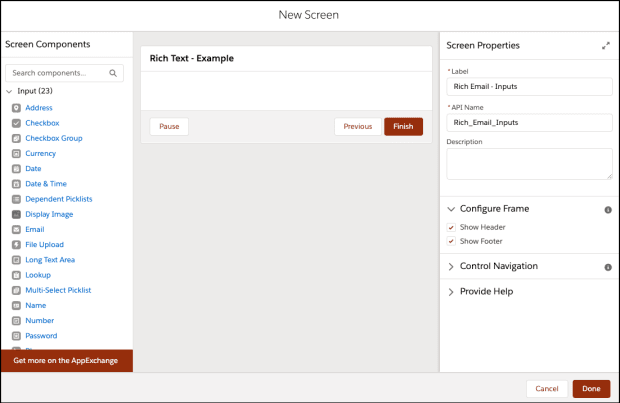620x403 pixels.
Task: Click the Lookup component icon
Action: [x=16, y=275]
